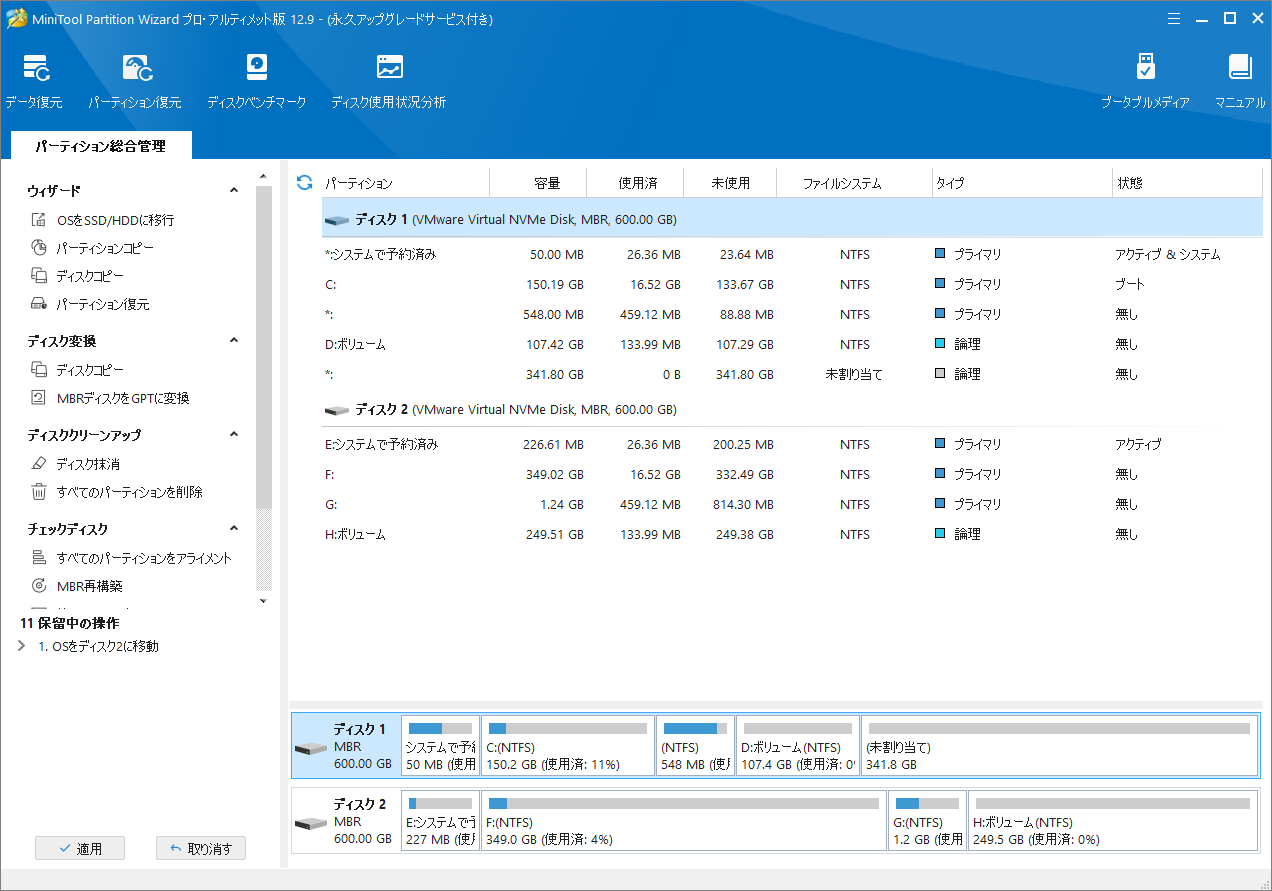Select ディスク 1 header row in list
The height and width of the screenshot is (891, 1272).
[x=792, y=219]
